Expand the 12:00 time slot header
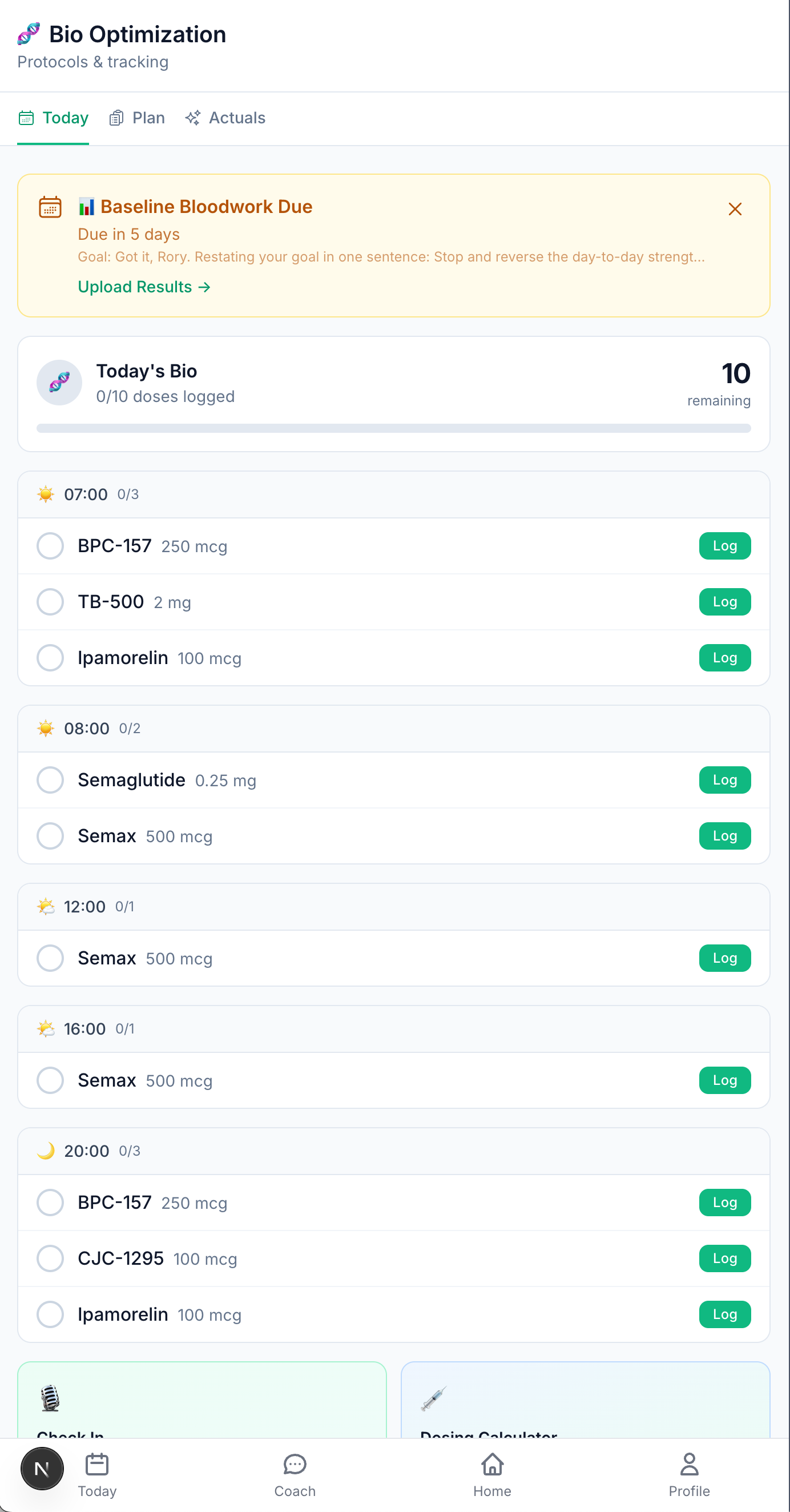Image resolution: width=790 pixels, height=1512 pixels. pos(393,906)
